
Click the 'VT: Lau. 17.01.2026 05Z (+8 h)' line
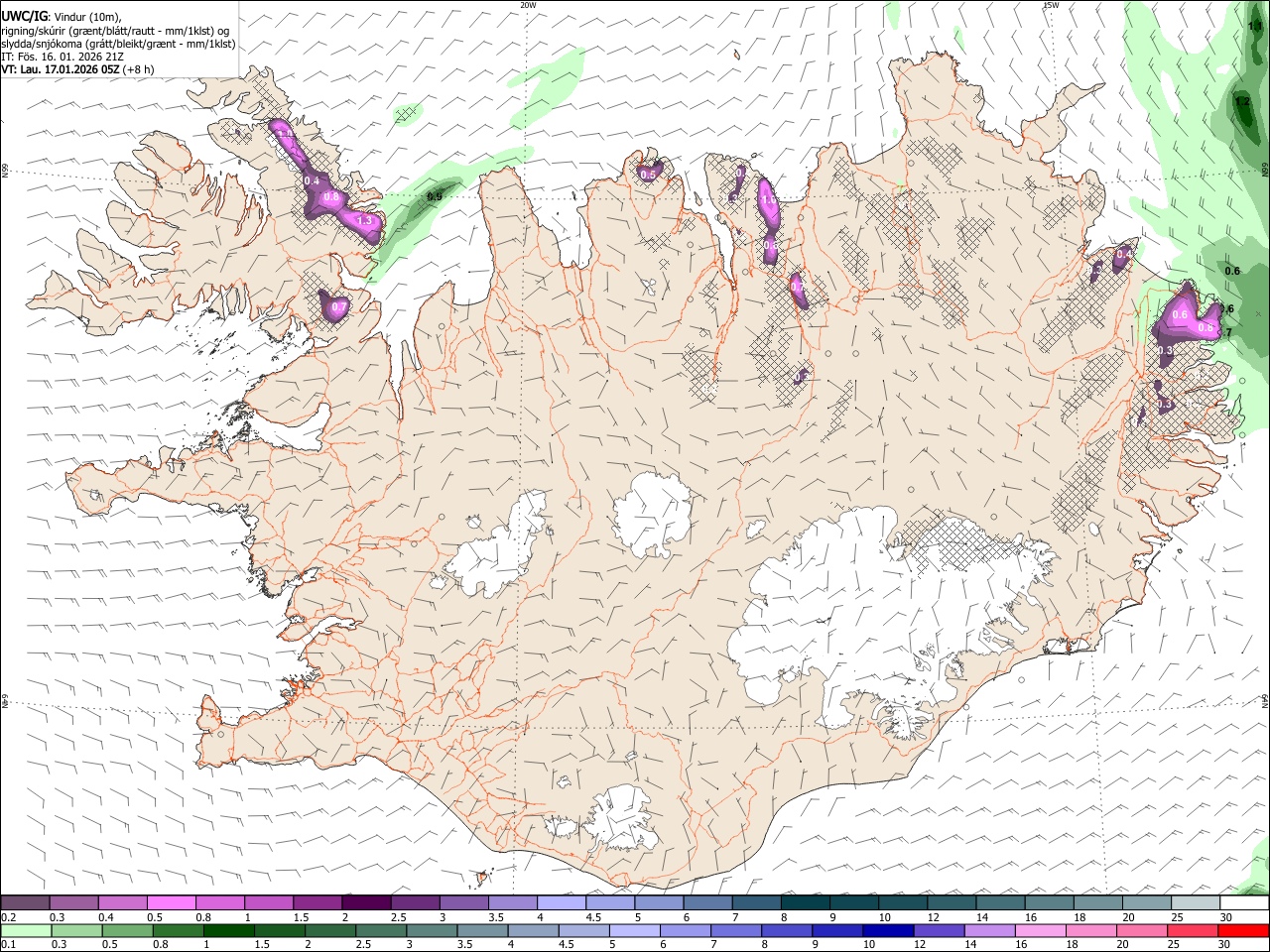[x=77, y=69]
